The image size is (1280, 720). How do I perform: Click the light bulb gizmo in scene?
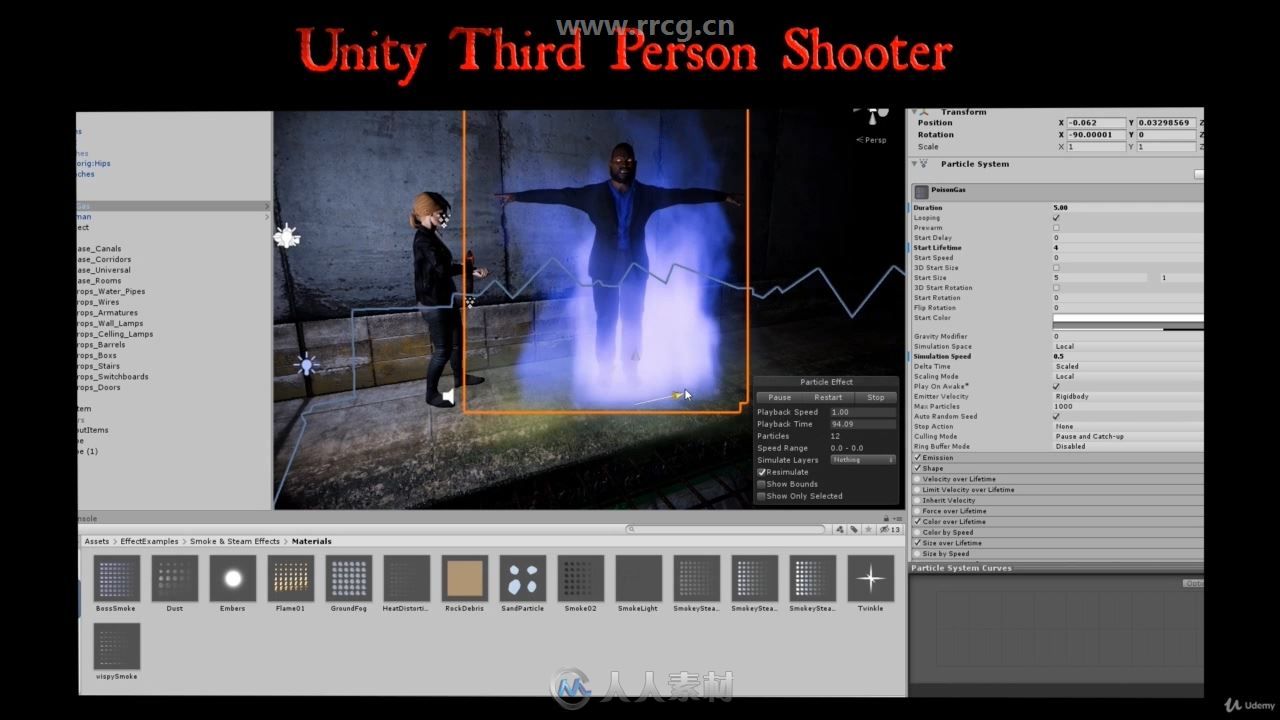click(307, 364)
